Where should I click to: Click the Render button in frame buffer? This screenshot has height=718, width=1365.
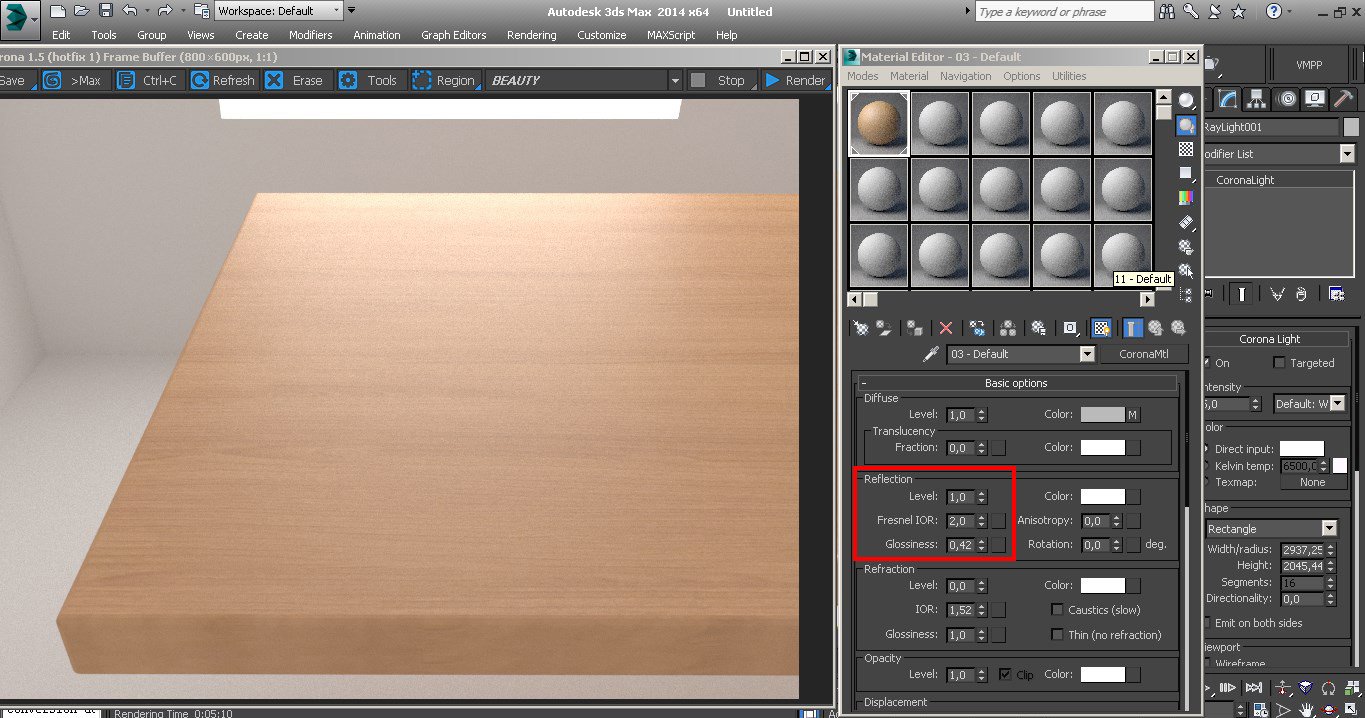(x=795, y=80)
